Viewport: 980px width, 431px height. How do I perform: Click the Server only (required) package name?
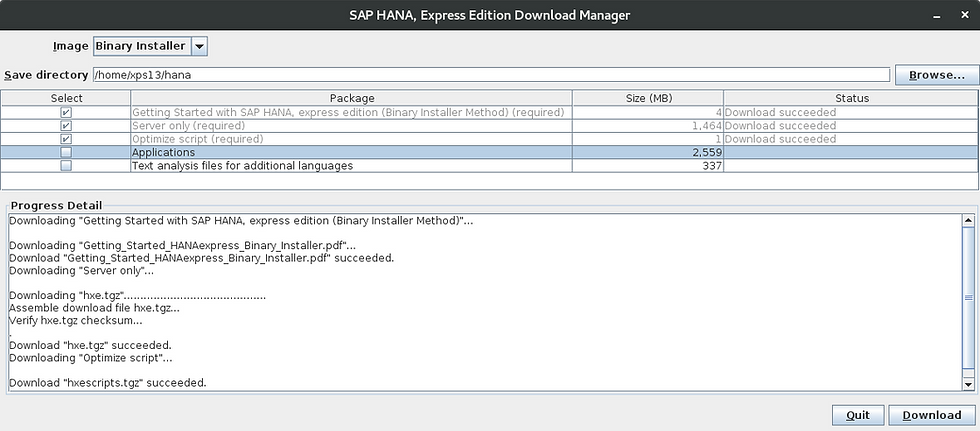click(x=188, y=126)
